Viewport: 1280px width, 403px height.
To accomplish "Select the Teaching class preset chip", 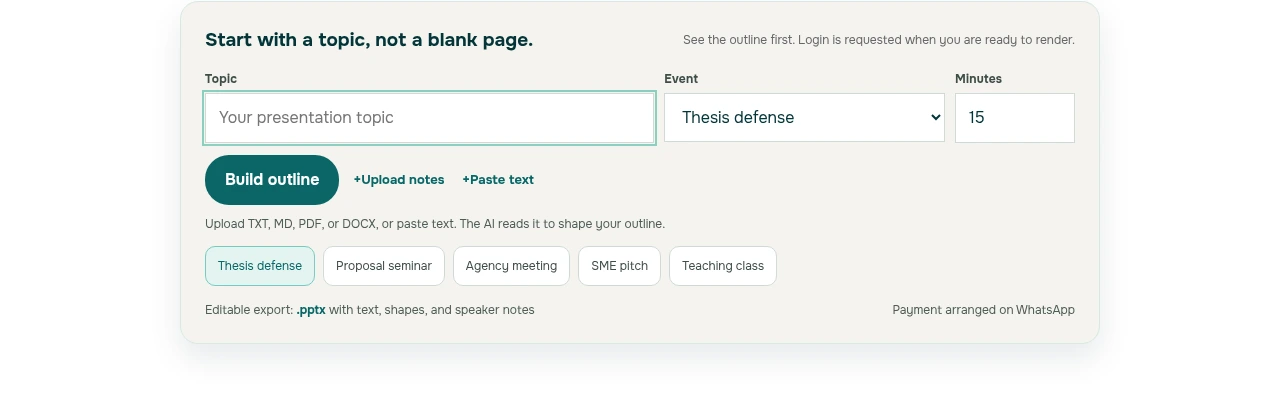I will [x=723, y=266].
